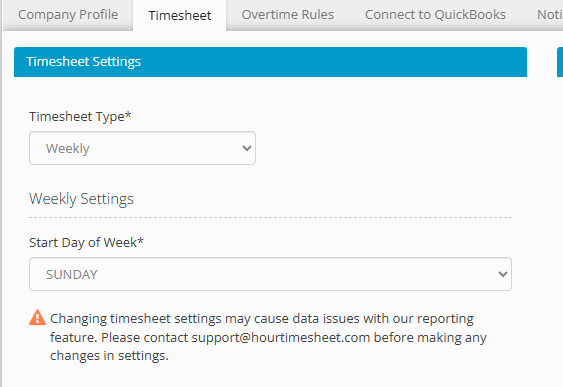Go to the Connect to QuickBooks tab
Screen dimensions: 563x387
pos(435,15)
